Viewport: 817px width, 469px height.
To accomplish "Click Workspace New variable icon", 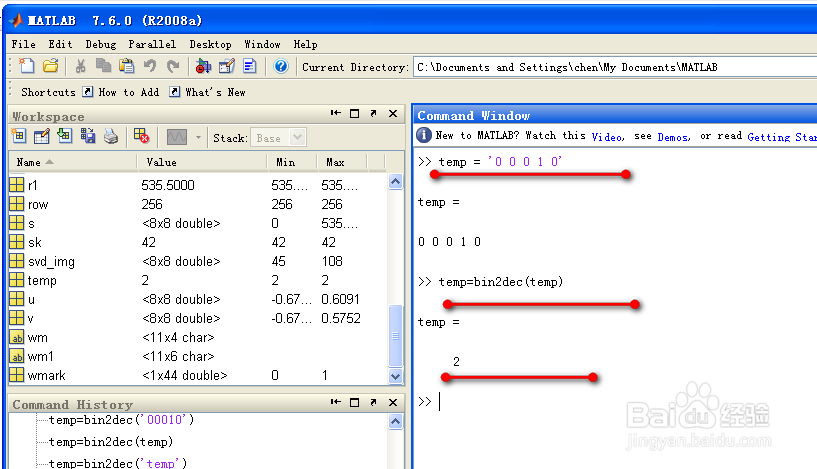I will 19,137.
